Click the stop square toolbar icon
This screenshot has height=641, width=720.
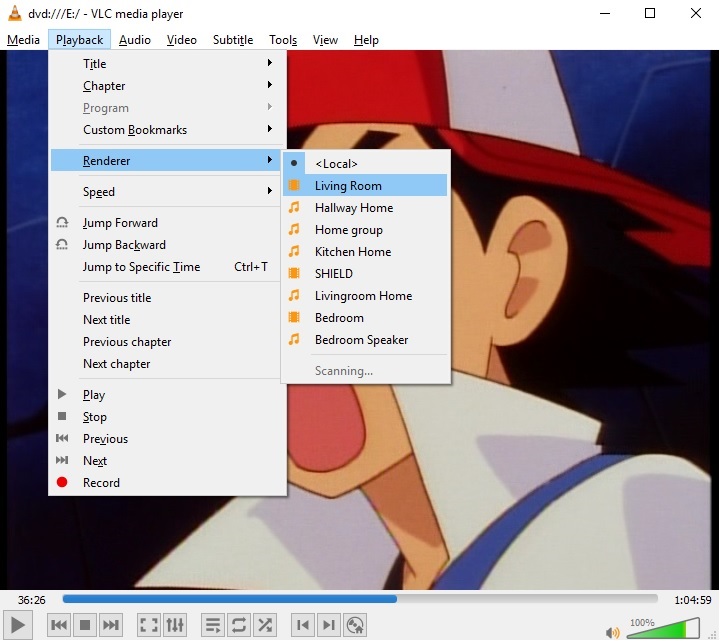click(x=85, y=625)
